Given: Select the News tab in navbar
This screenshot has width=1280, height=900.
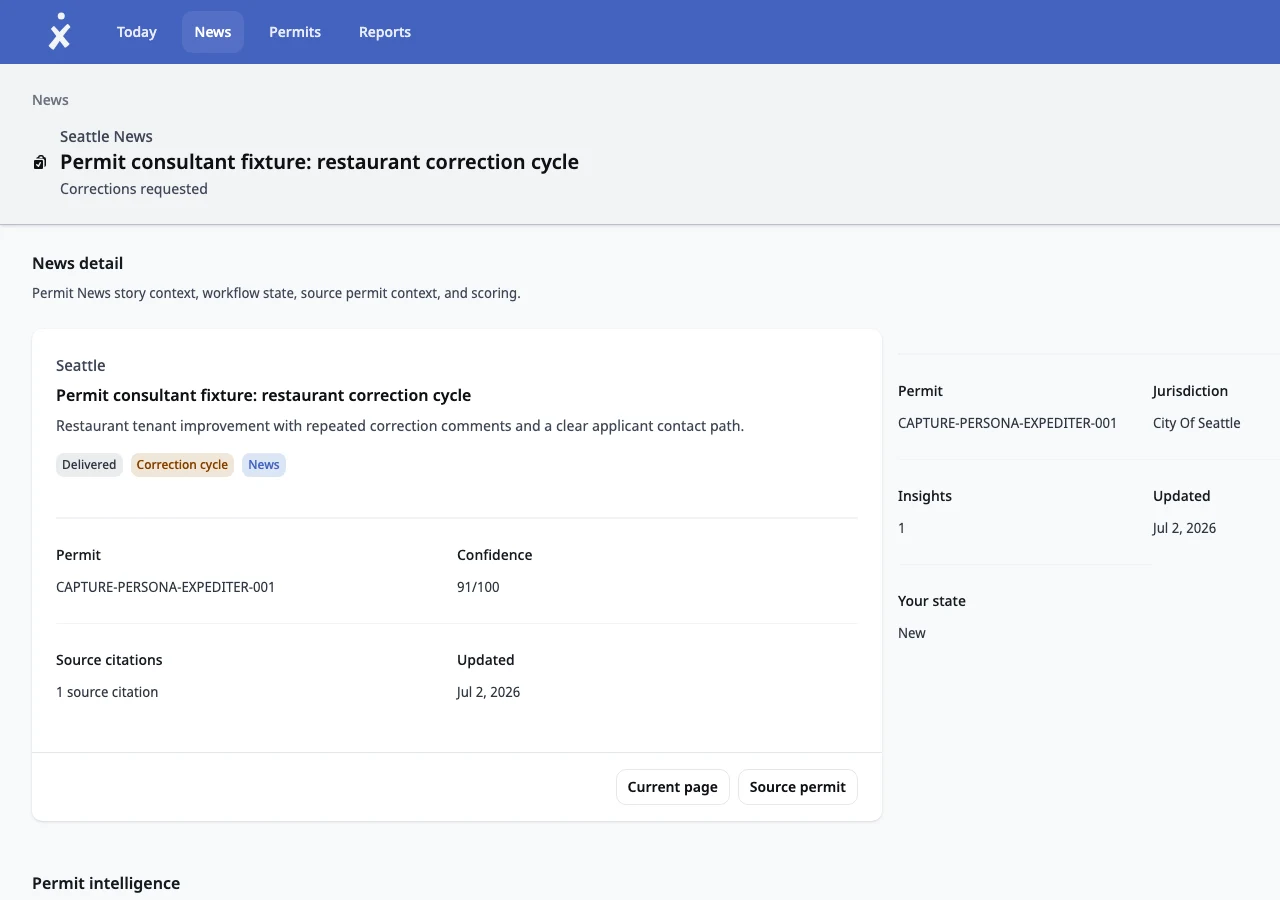Looking at the screenshot, I should 213,32.
